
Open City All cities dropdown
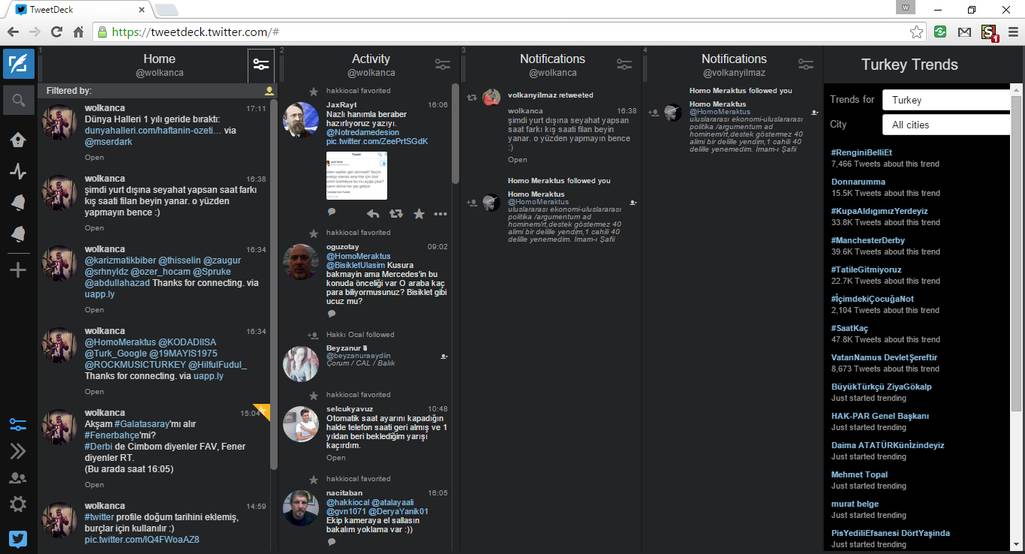pyautogui.click(x=946, y=125)
